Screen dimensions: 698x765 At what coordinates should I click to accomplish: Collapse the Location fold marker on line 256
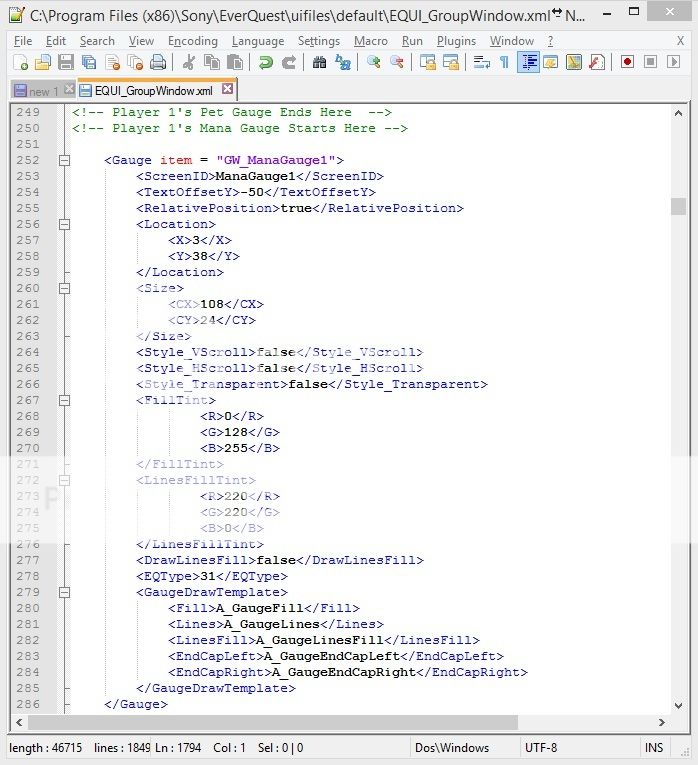(x=65, y=224)
